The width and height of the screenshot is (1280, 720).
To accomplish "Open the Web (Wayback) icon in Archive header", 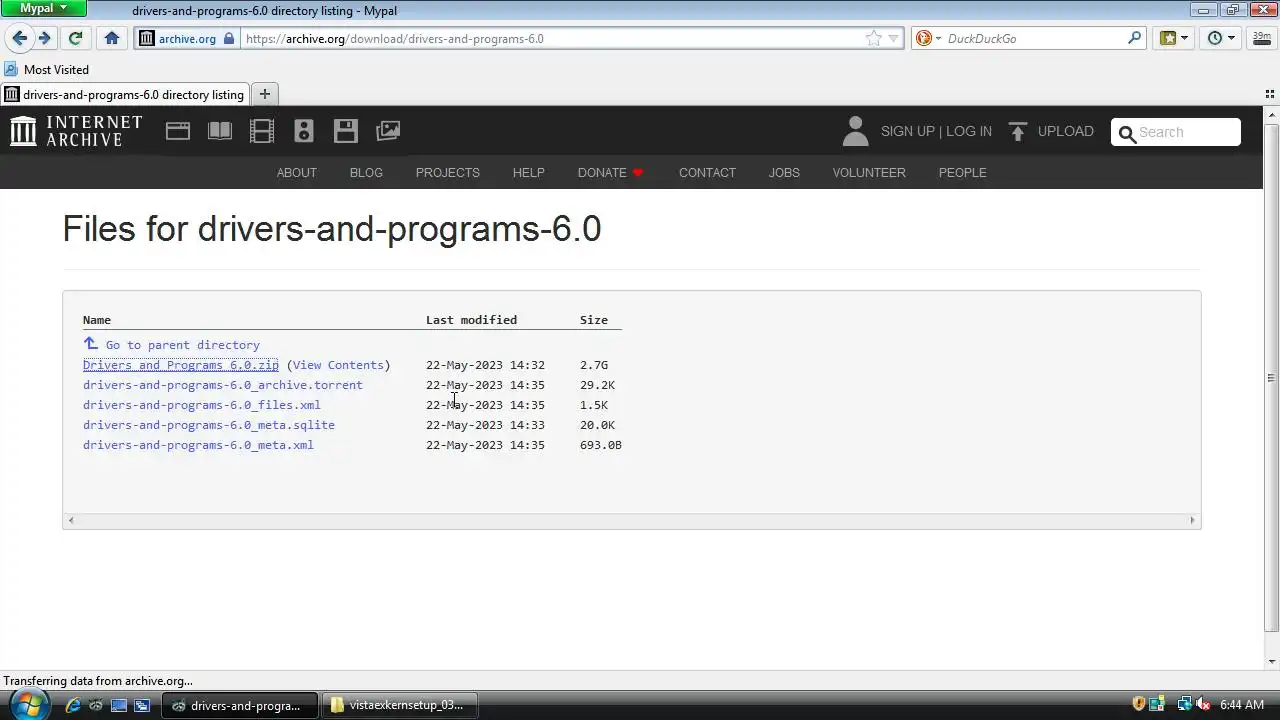I will (178, 131).
